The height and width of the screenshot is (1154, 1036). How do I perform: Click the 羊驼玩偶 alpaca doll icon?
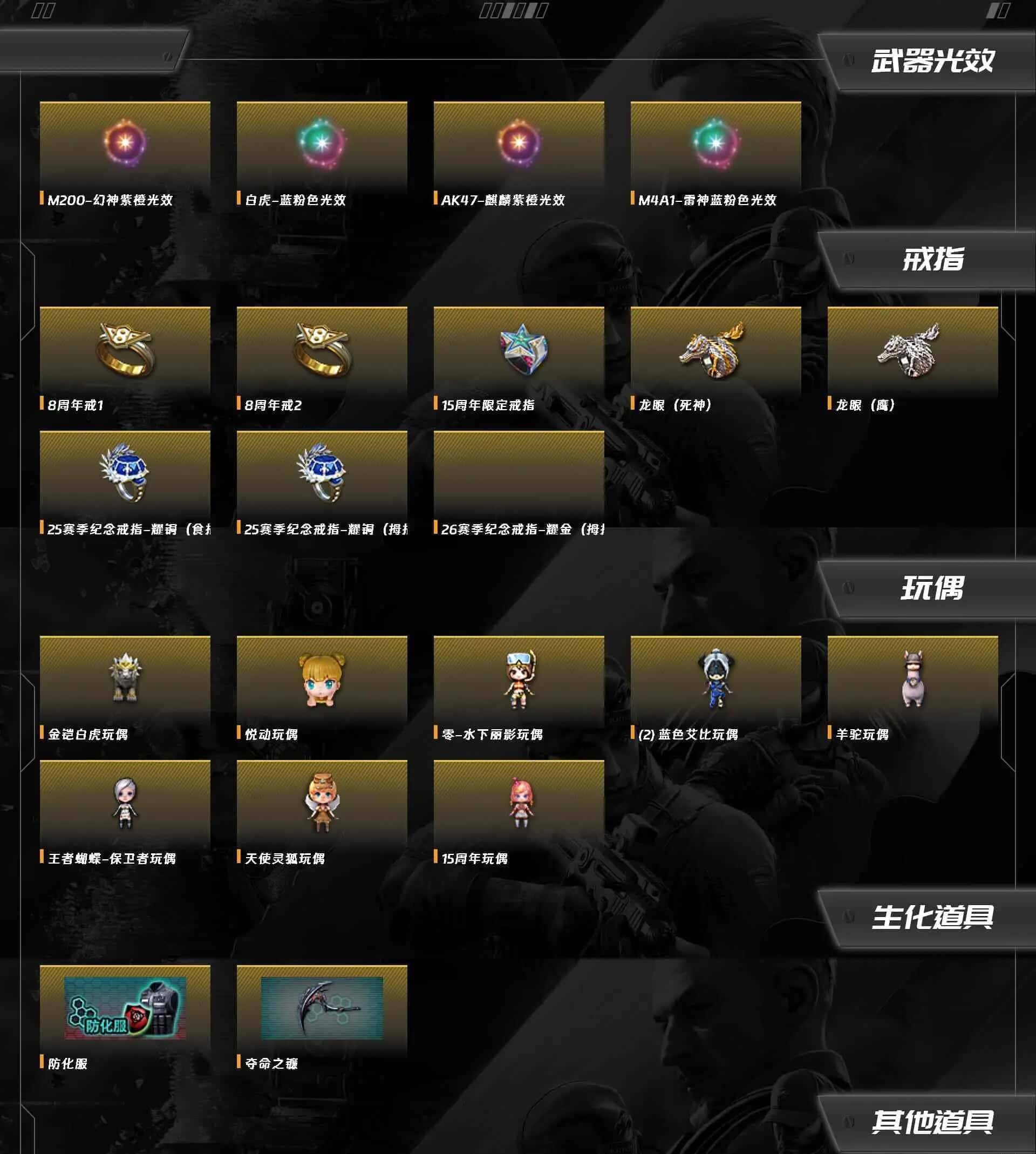point(913,679)
